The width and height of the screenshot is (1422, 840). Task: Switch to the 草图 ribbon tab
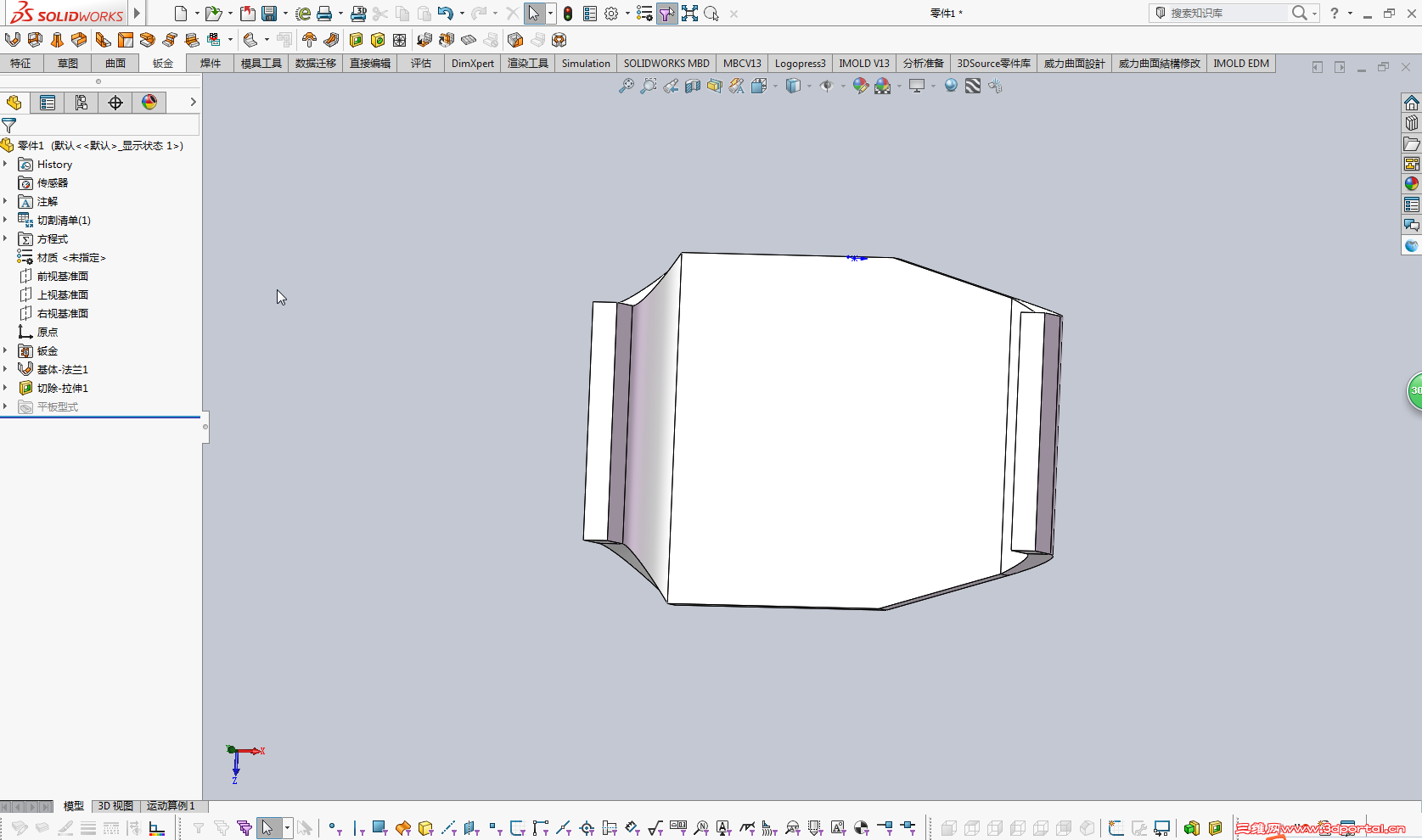68,64
